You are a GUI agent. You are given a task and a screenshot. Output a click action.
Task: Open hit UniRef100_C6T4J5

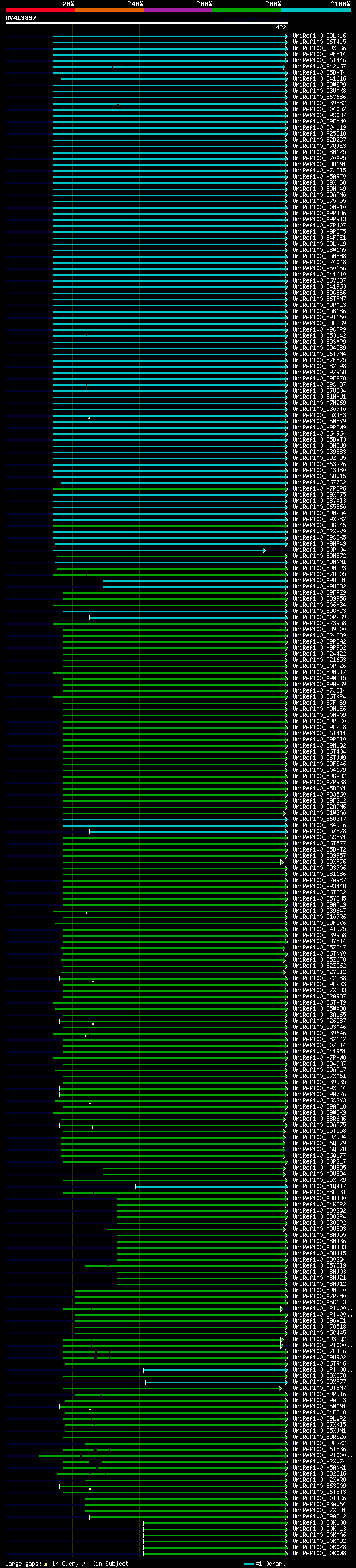pos(319,42)
